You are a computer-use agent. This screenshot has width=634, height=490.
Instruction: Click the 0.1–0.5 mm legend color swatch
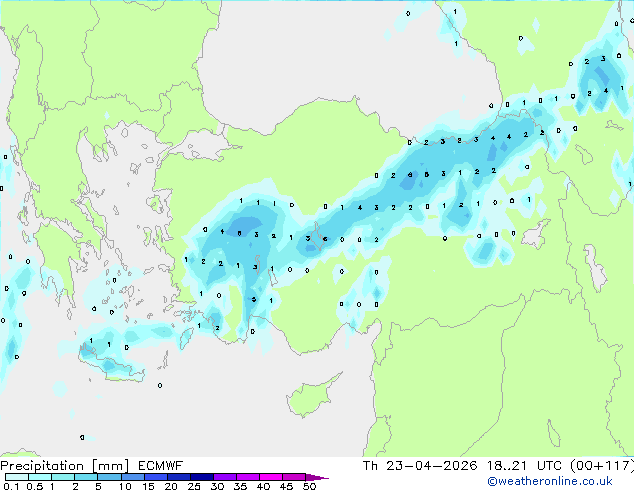pyautogui.click(x=17, y=477)
